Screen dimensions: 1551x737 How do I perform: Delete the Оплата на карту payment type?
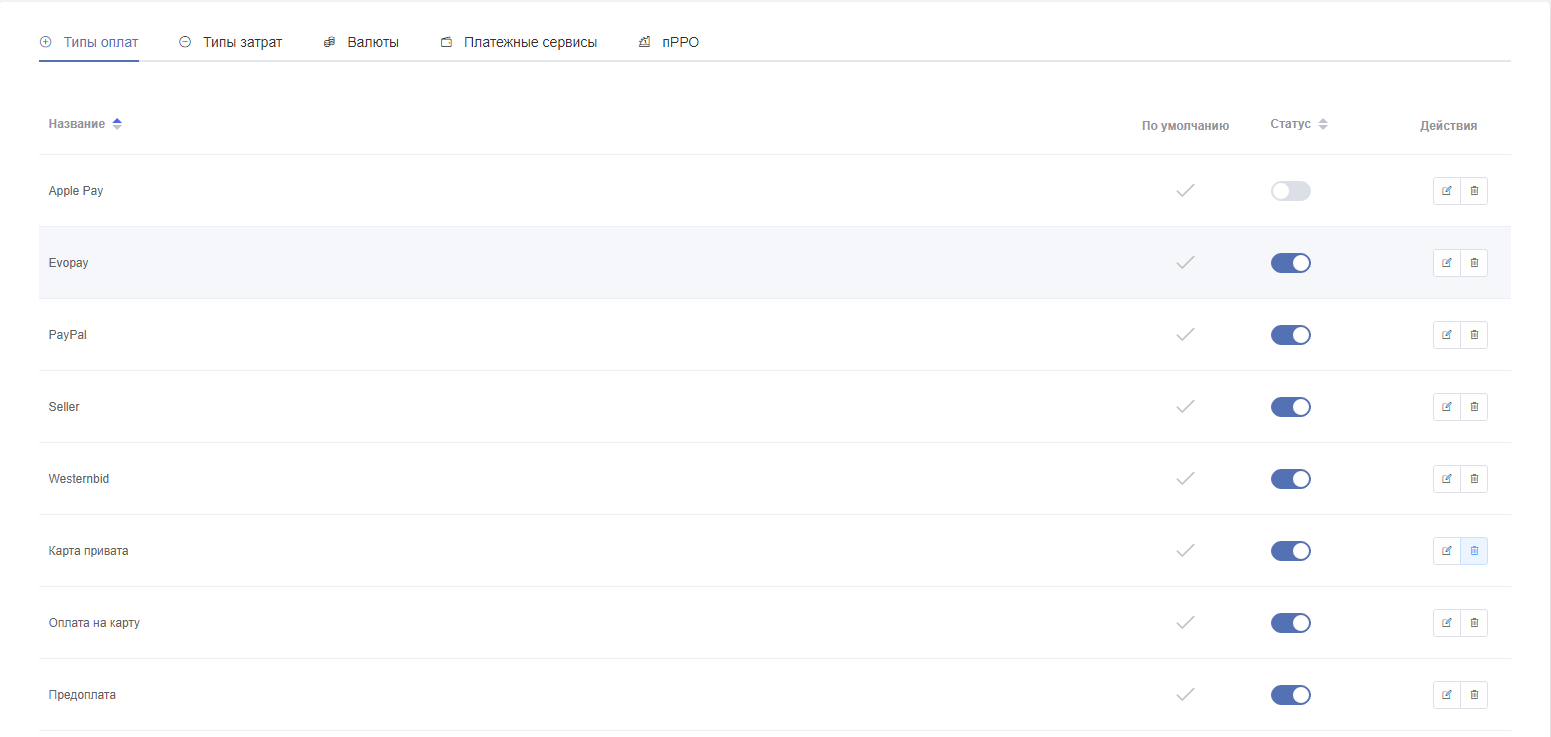[x=1474, y=623]
